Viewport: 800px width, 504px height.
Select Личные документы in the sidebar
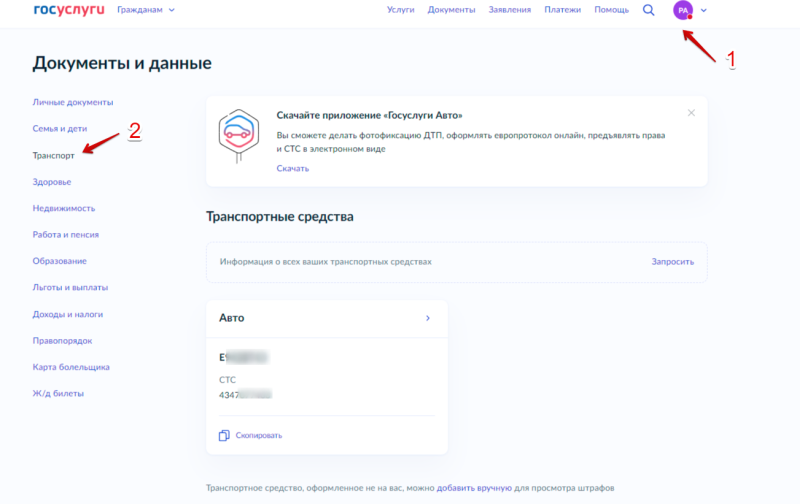click(x=72, y=102)
